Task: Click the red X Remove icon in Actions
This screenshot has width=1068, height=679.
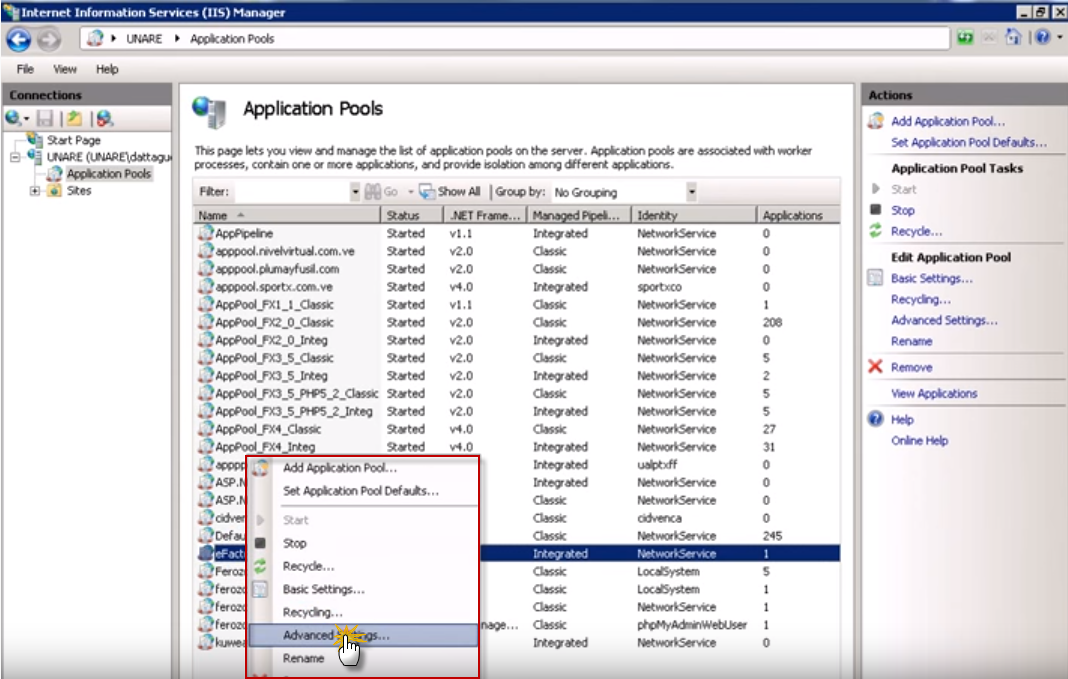Action: pyautogui.click(x=875, y=367)
